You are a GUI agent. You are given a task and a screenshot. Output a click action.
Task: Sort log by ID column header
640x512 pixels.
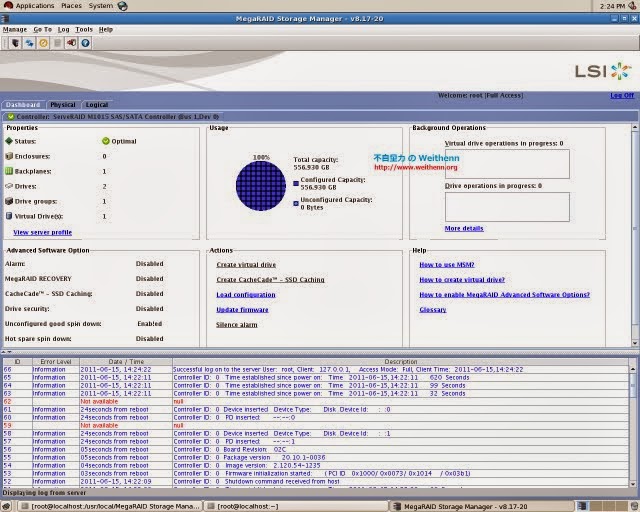click(18, 362)
